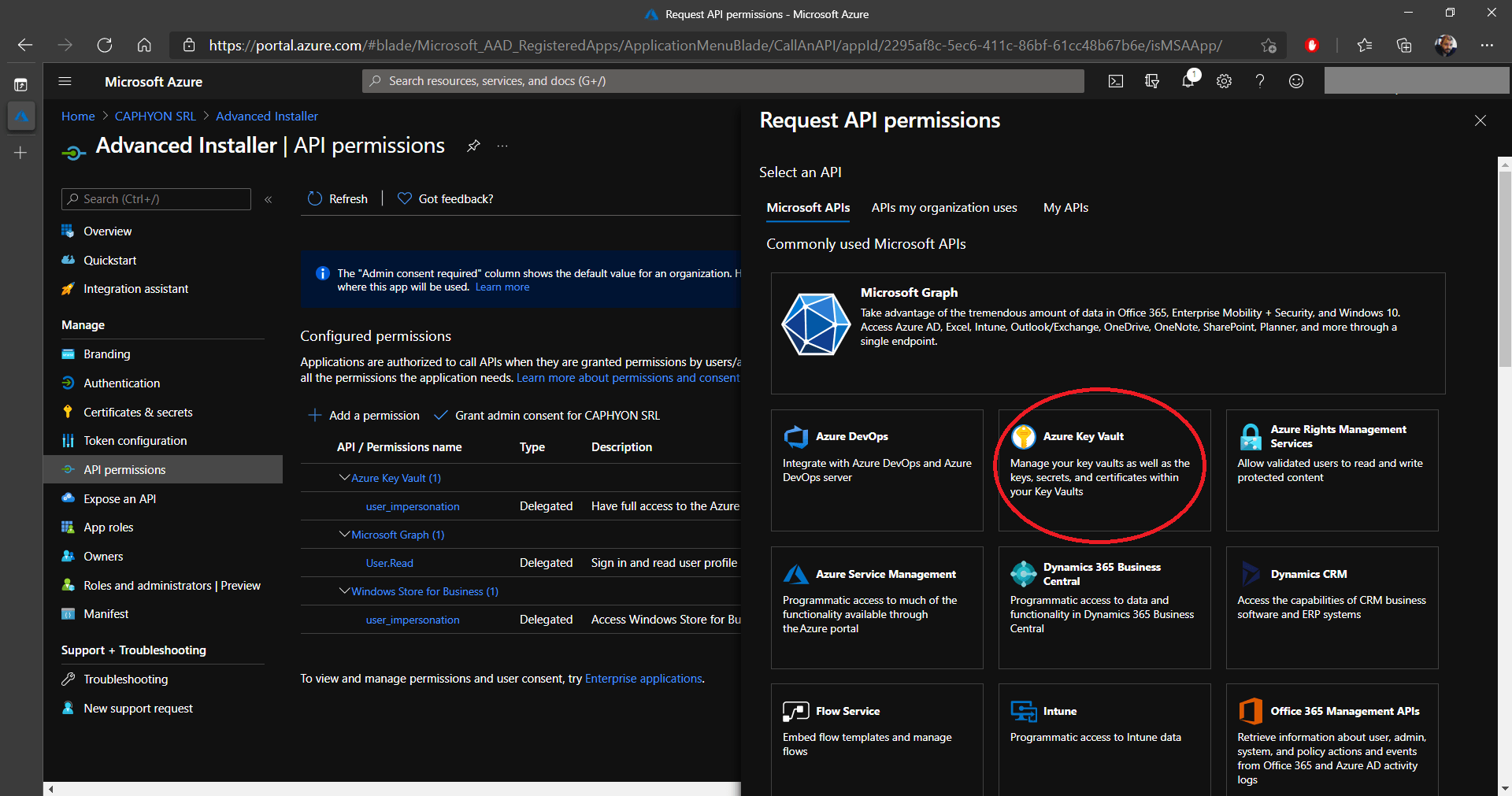Screen dimensions: 1512x796
Task: Open Manifest menu item
Action: 106,614
